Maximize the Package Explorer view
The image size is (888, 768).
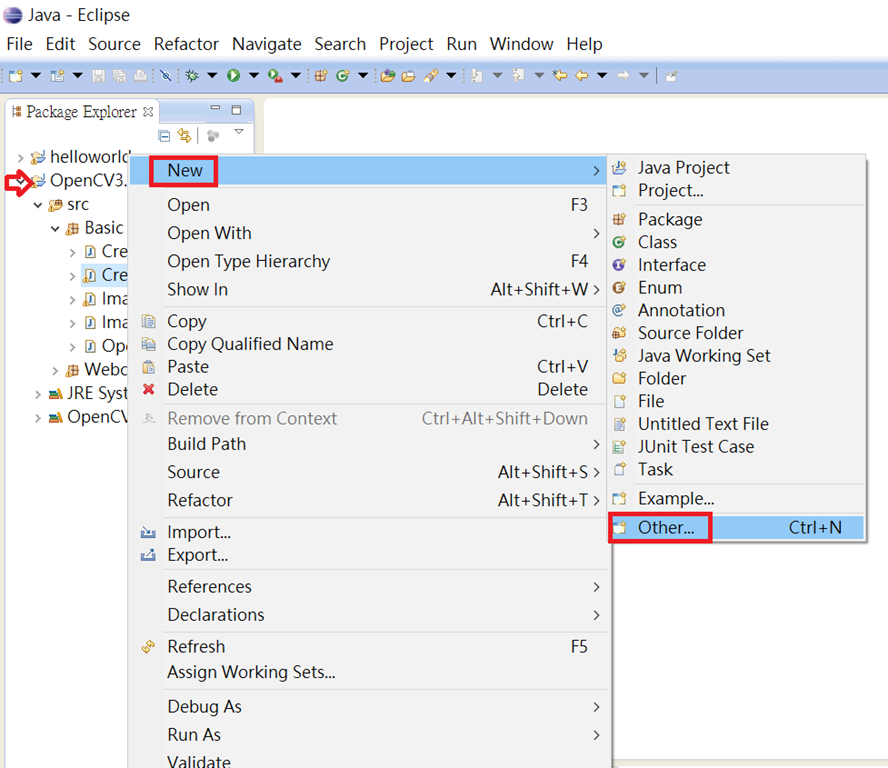pyautogui.click(x=237, y=110)
